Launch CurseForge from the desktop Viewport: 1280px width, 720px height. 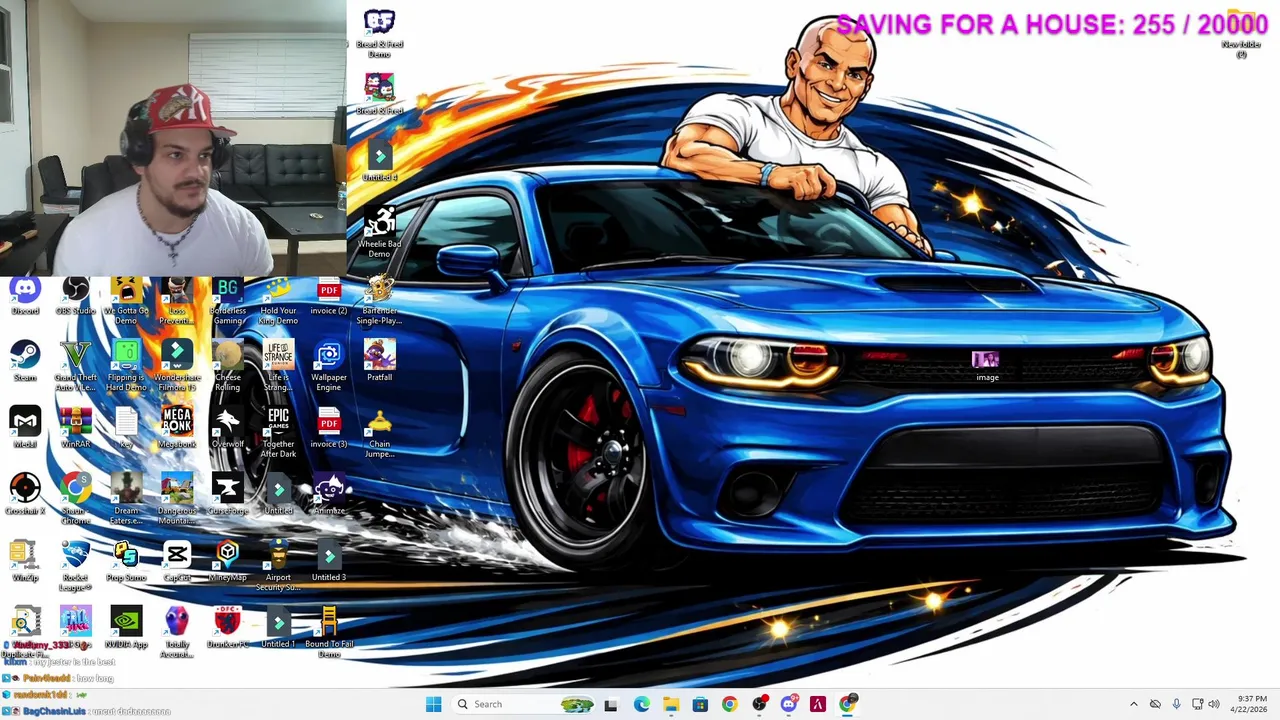(x=228, y=496)
